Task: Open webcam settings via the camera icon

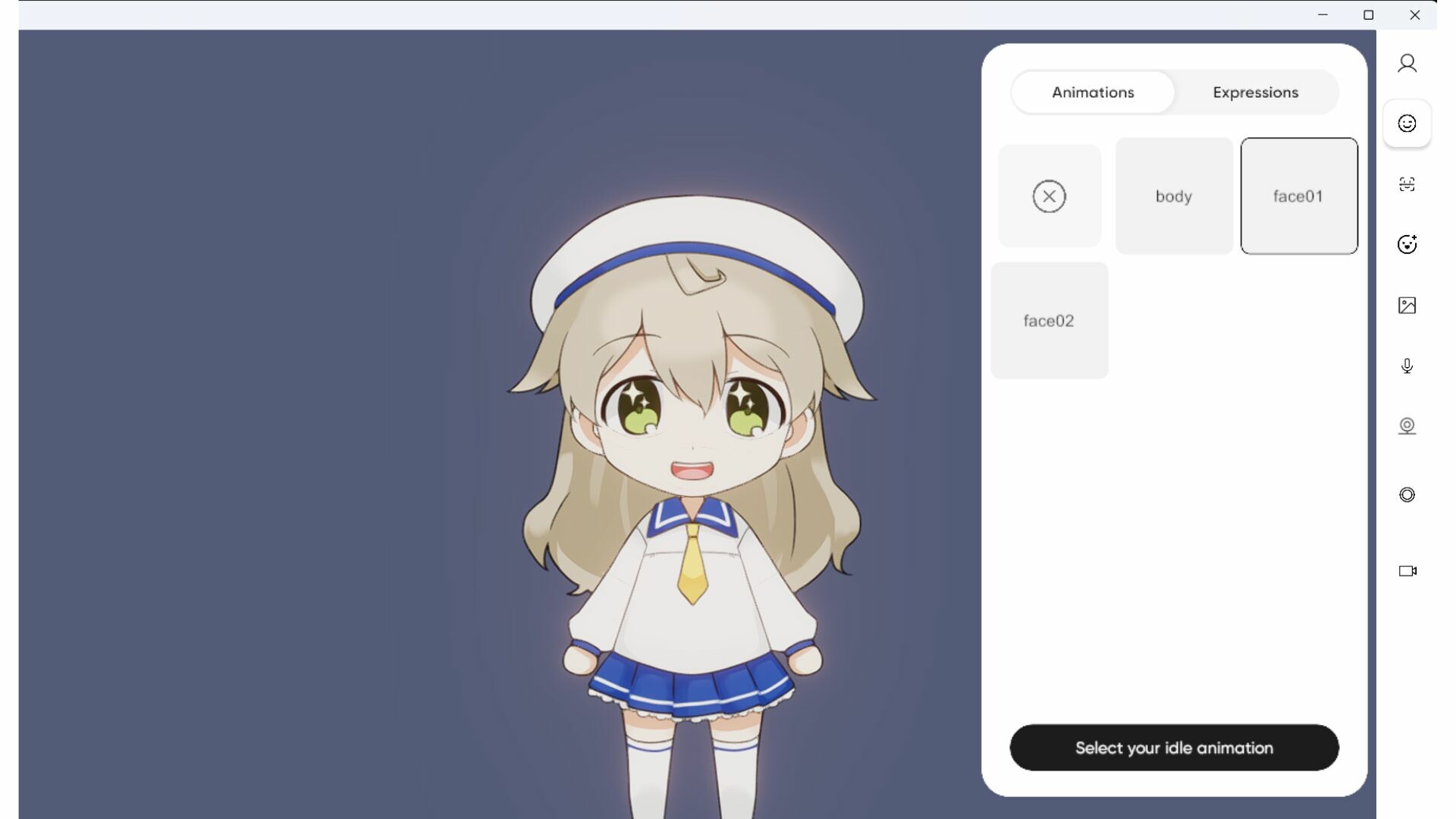Action: pyautogui.click(x=1407, y=426)
